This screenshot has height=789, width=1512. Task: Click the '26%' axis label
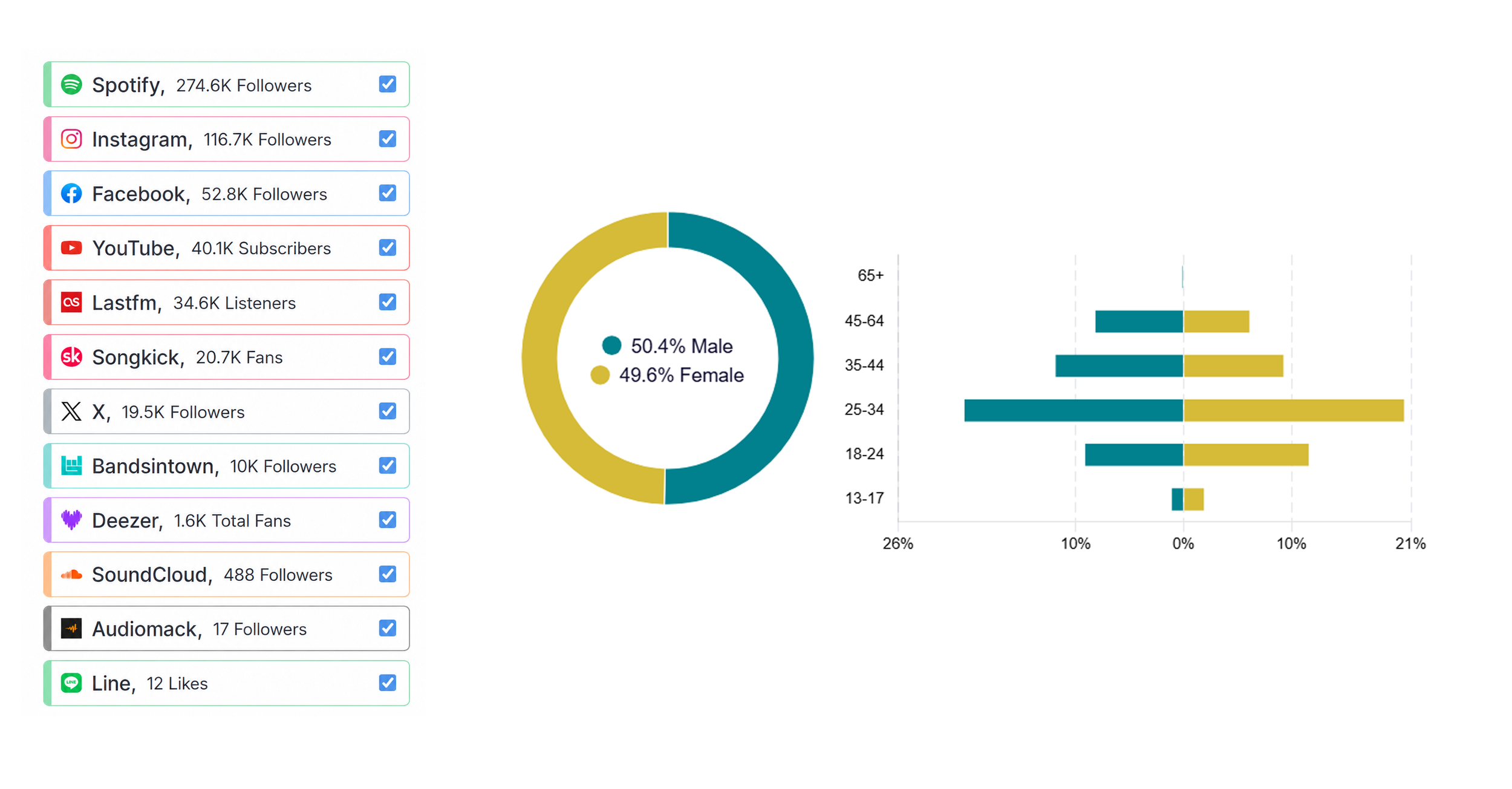(x=898, y=543)
